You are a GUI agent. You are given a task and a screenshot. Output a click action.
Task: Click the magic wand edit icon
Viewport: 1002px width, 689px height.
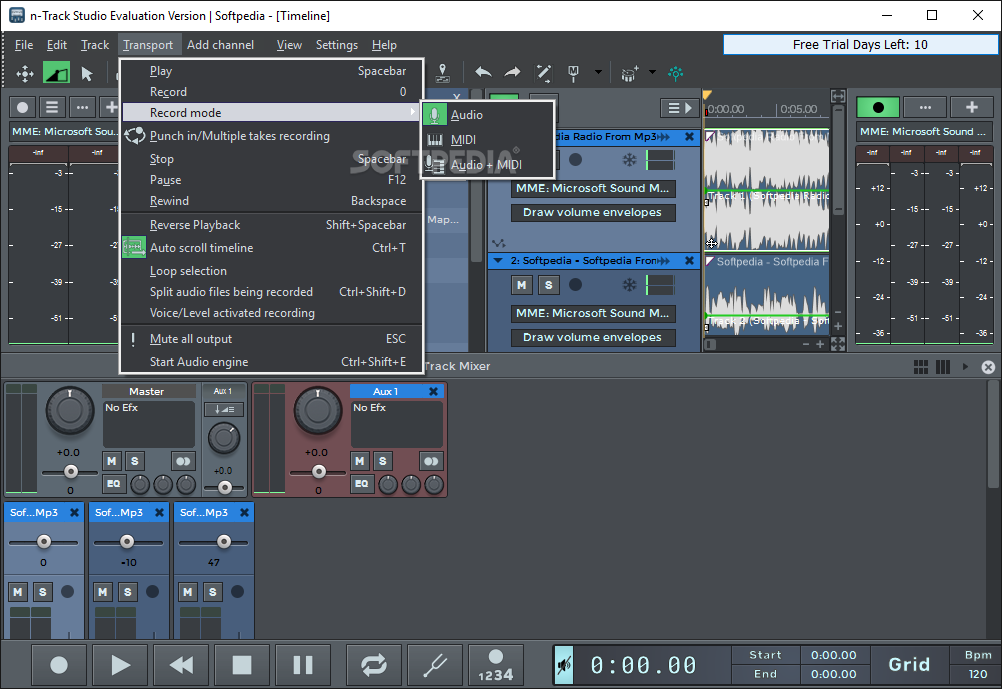543,73
